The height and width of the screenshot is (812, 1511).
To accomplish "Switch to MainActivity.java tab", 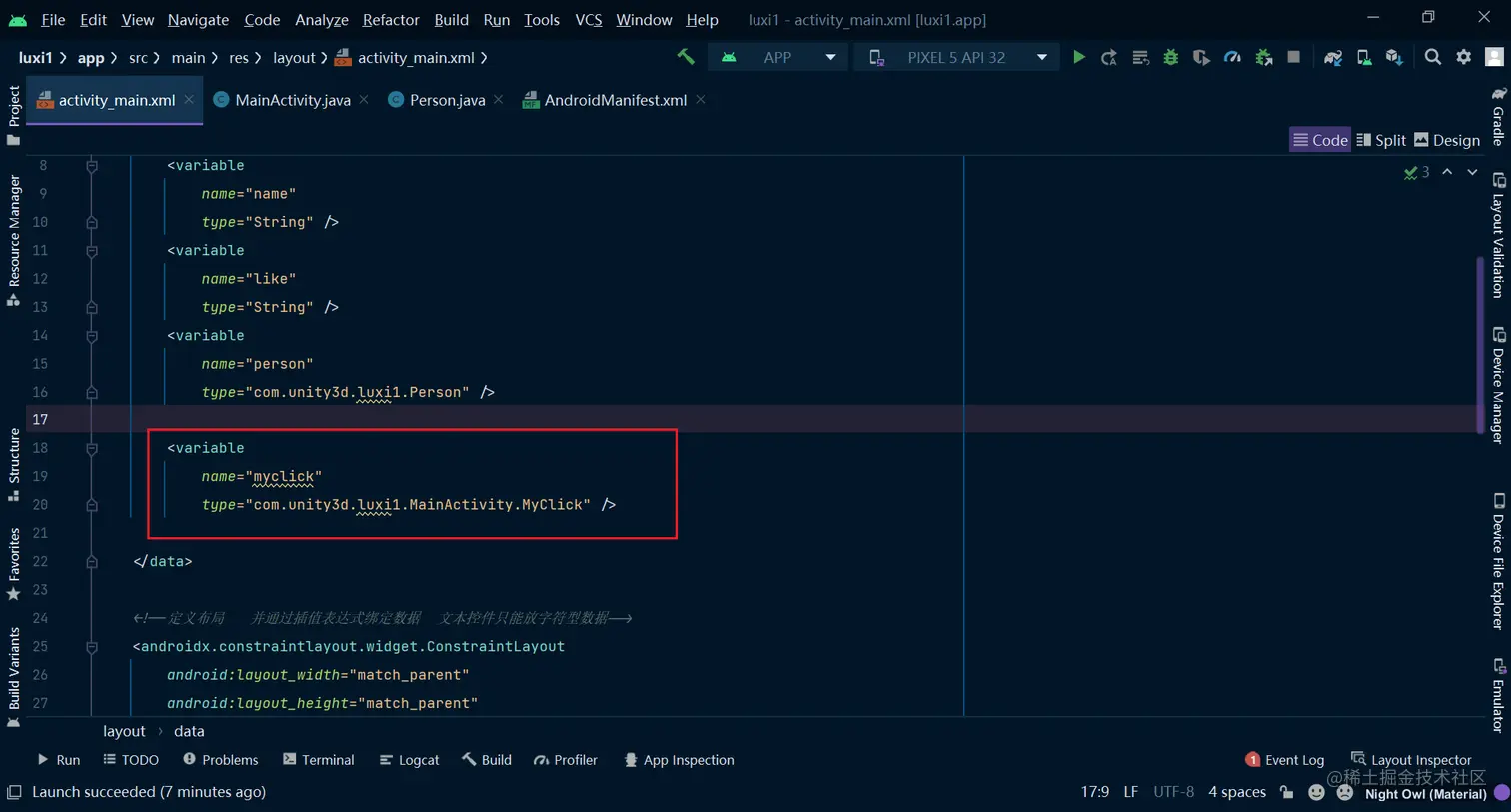I will [x=292, y=100].
